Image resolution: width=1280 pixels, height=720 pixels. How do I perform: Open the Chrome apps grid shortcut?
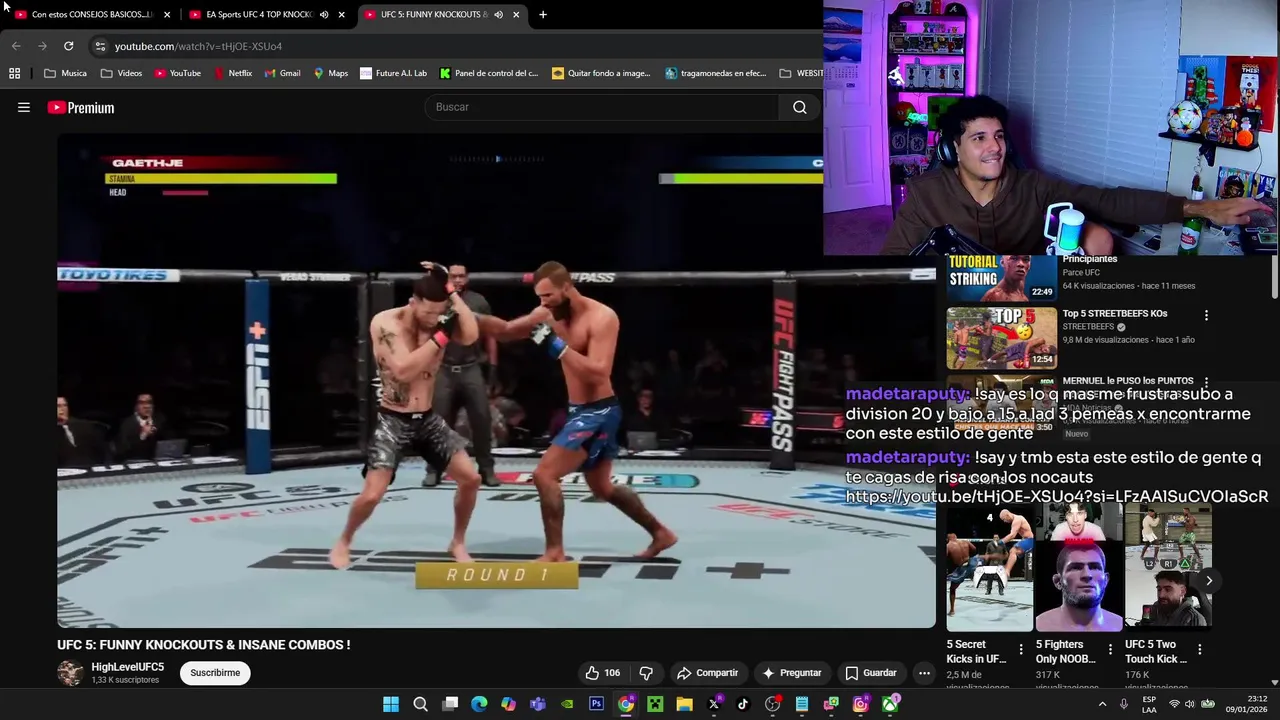click(x=14, y=73)
